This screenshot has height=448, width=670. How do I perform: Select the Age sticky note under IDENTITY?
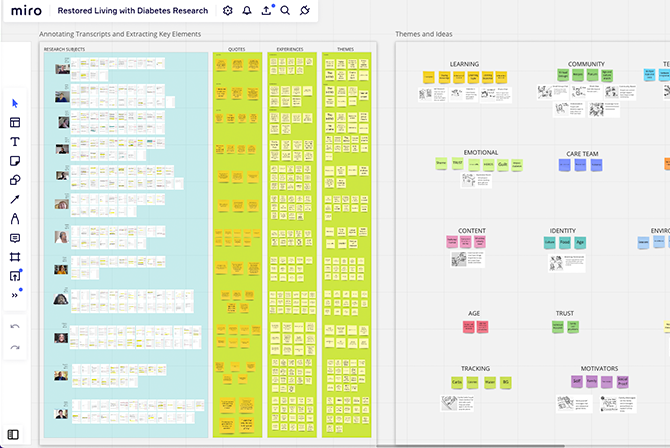pos(580,242)
